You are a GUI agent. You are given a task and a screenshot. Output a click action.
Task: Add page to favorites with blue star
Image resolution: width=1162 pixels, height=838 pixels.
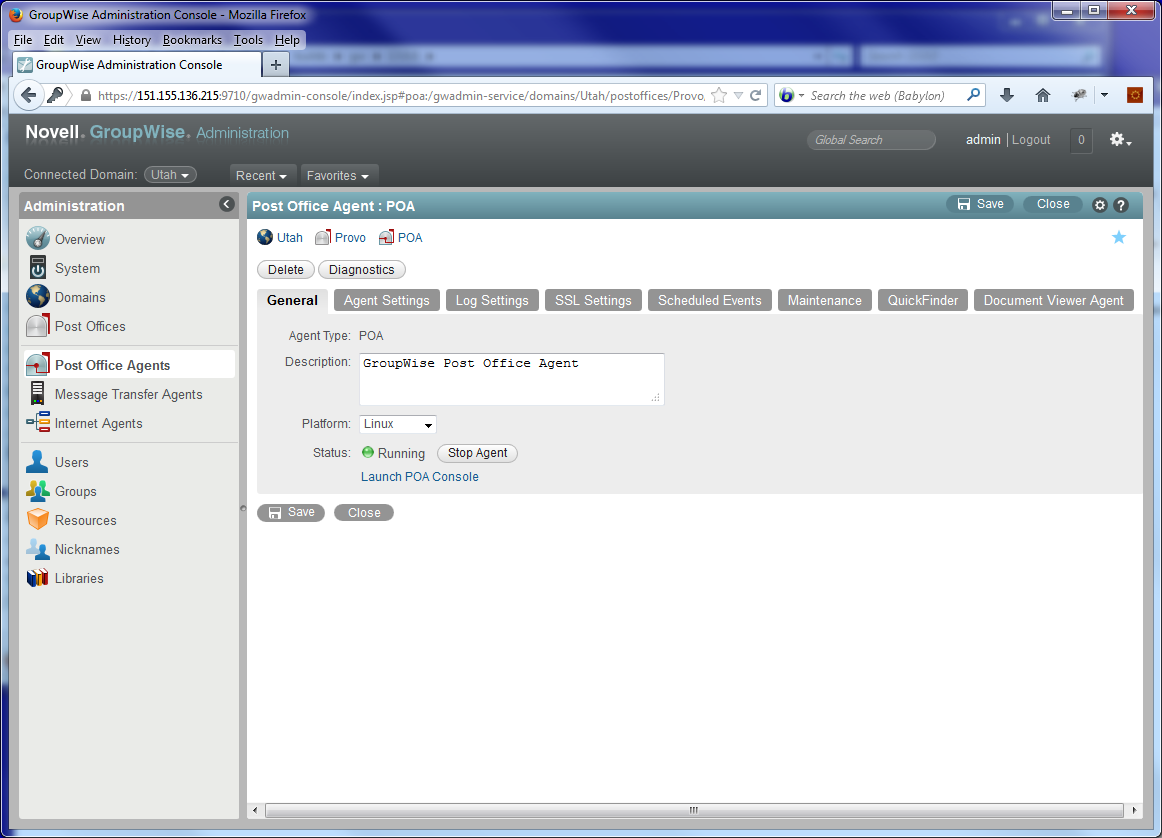1118,237
